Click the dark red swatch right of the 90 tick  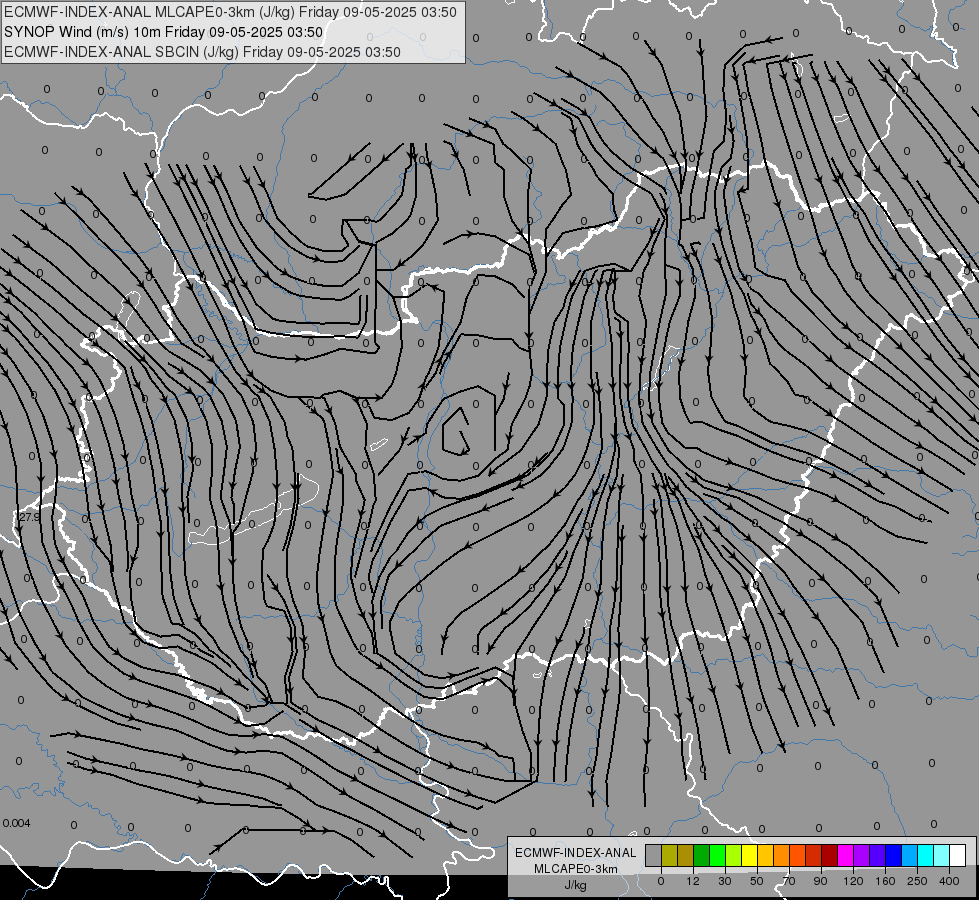830,855
